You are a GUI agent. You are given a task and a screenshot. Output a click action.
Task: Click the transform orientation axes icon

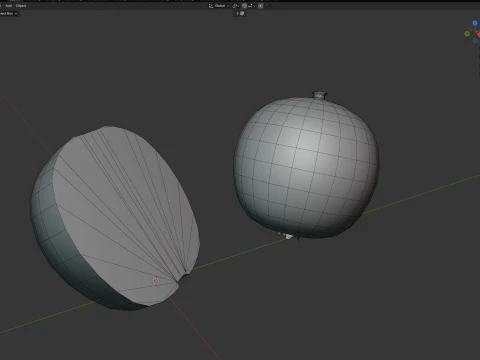coord(211,6)
